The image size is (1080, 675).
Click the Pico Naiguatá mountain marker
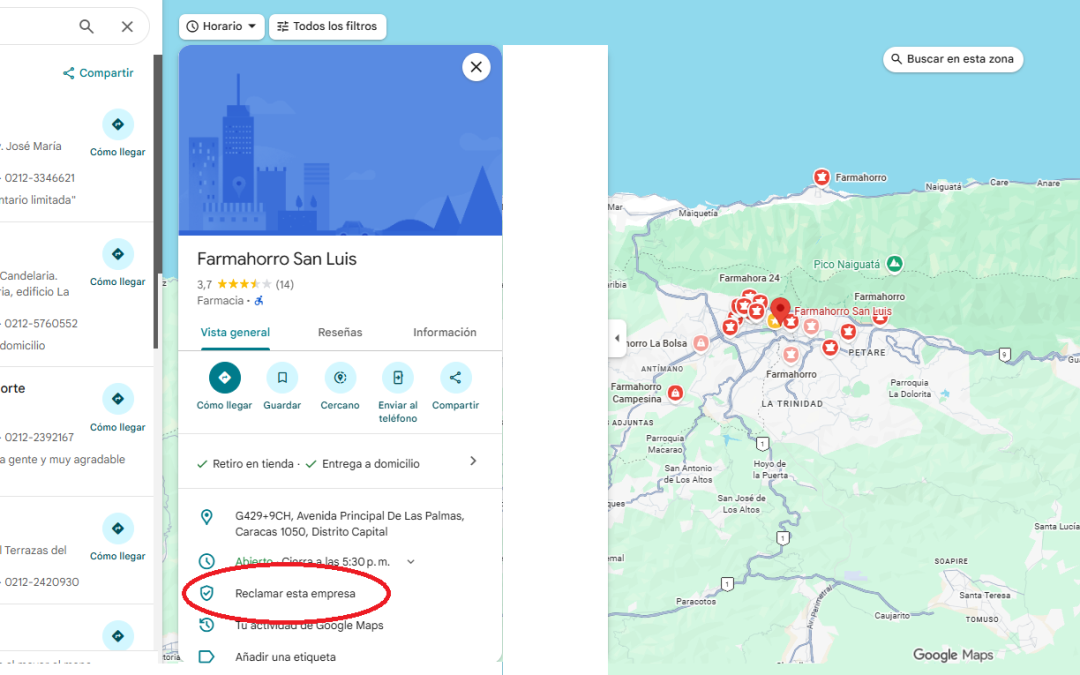tap(894, 264)
